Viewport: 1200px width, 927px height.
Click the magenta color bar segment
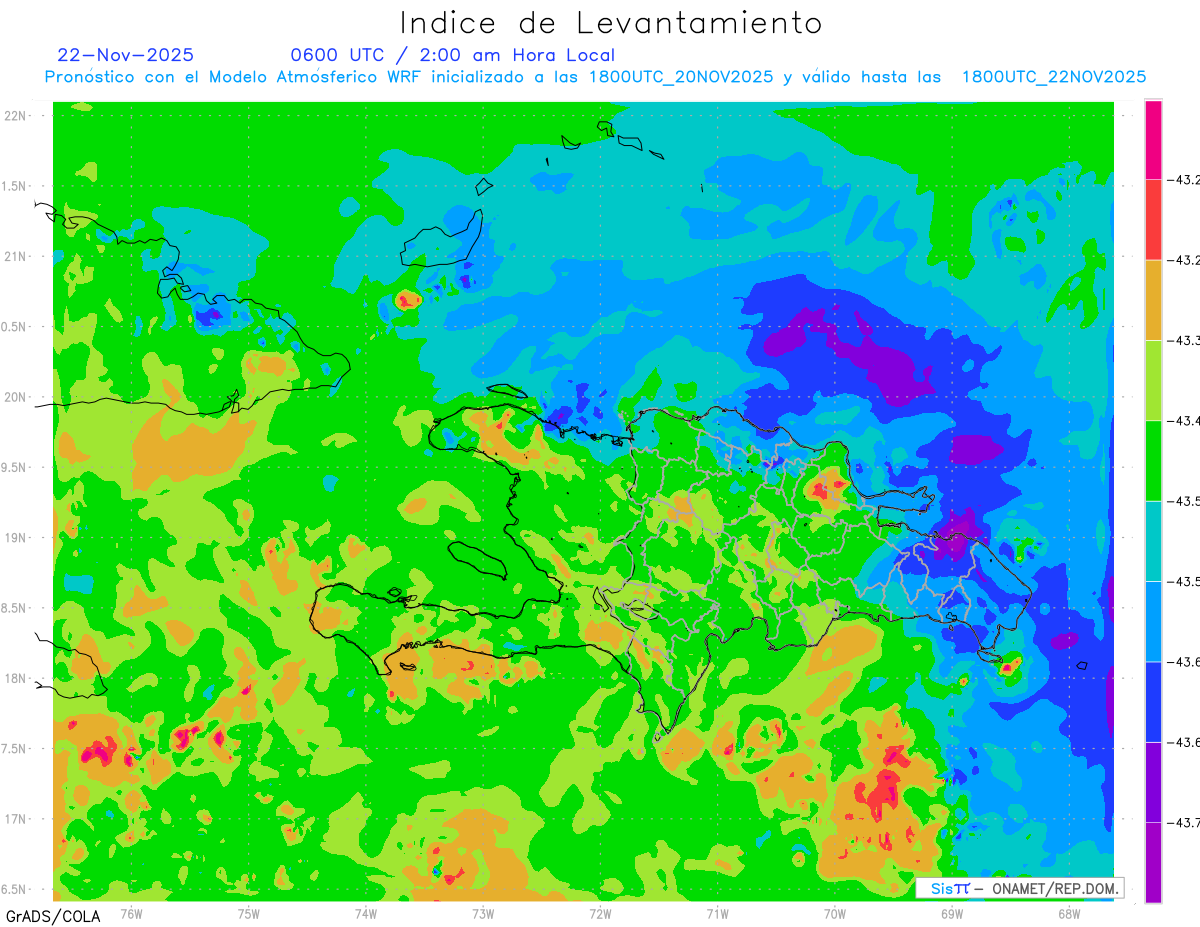(x=1153, y=140)
